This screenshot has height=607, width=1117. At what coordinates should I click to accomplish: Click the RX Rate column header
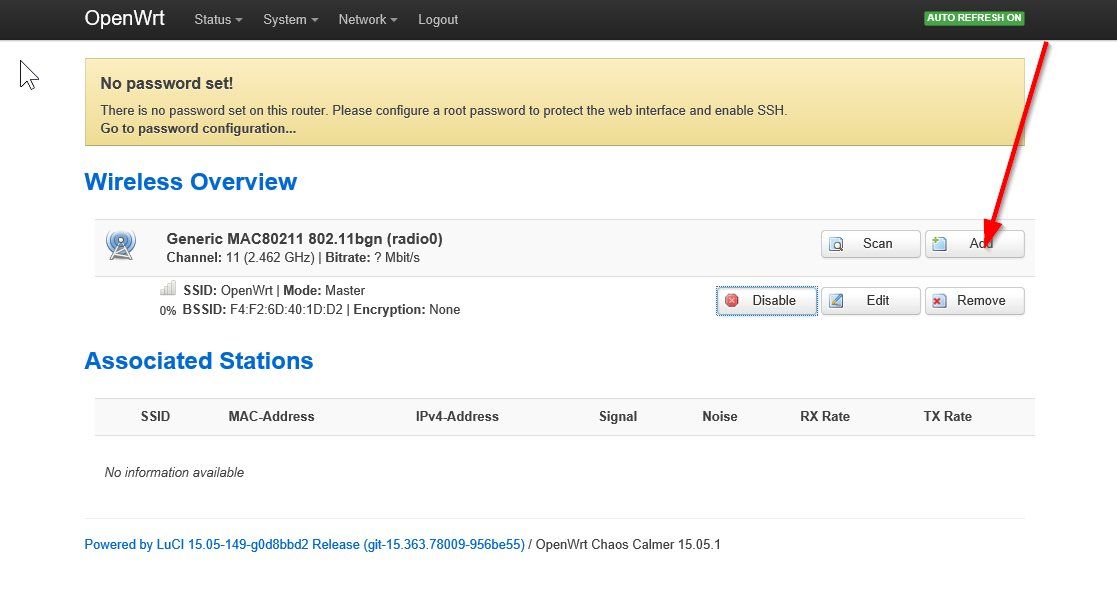[825, 416]
